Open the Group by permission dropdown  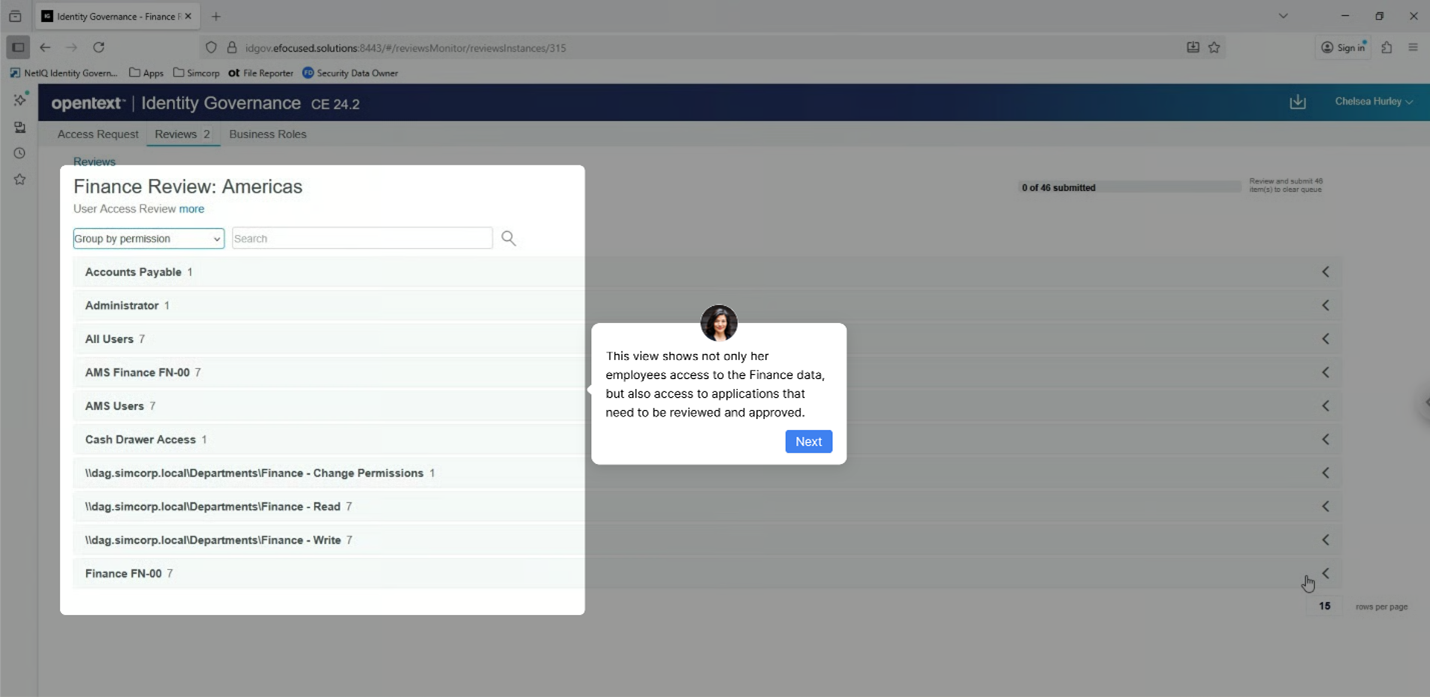click(148, 238)
